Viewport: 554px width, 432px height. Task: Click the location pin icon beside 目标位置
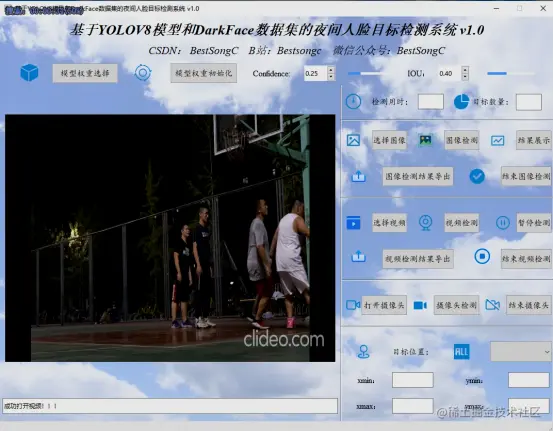pos(363,352)
